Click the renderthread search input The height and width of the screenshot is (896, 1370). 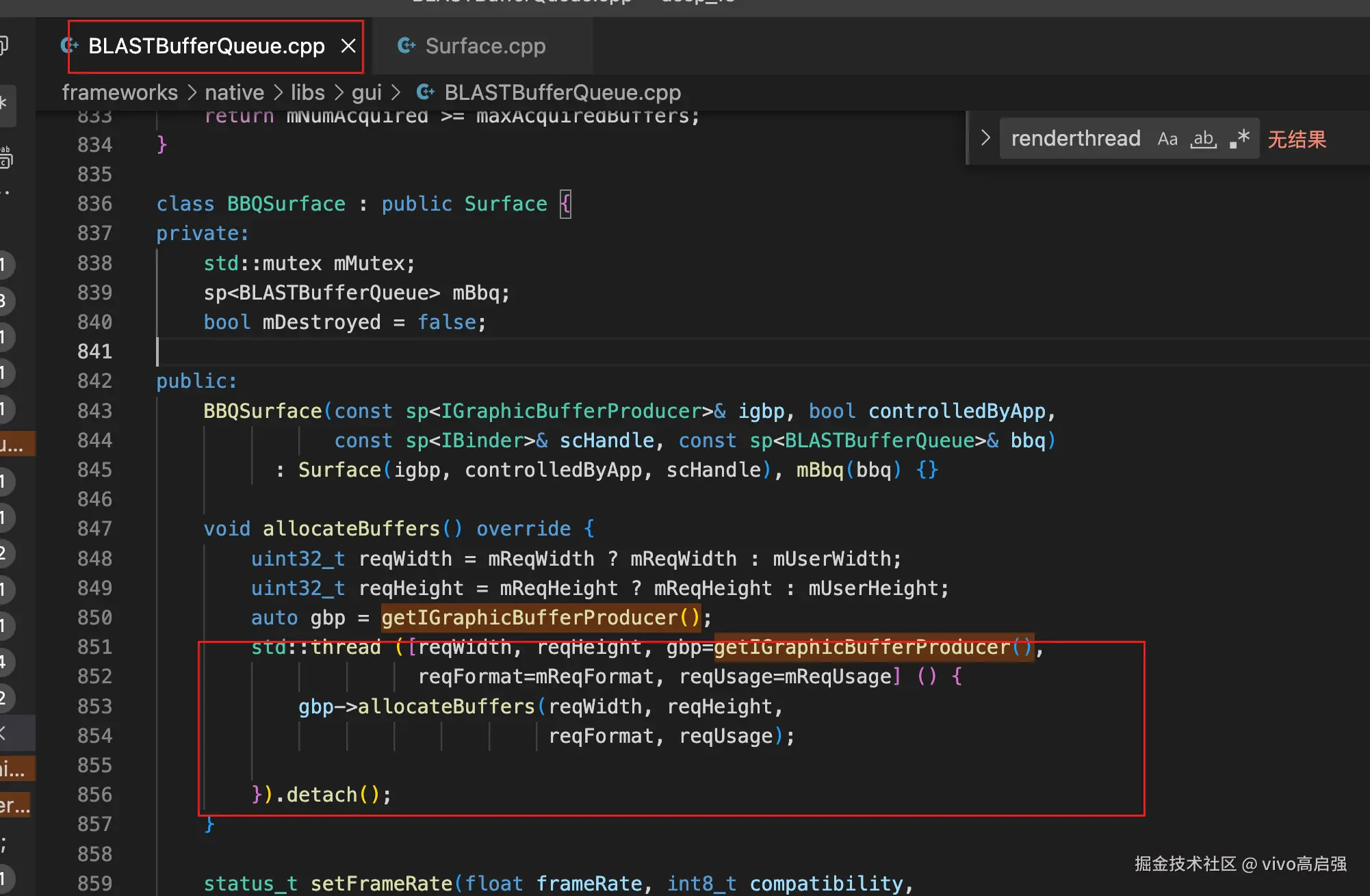click(1075, 139)
